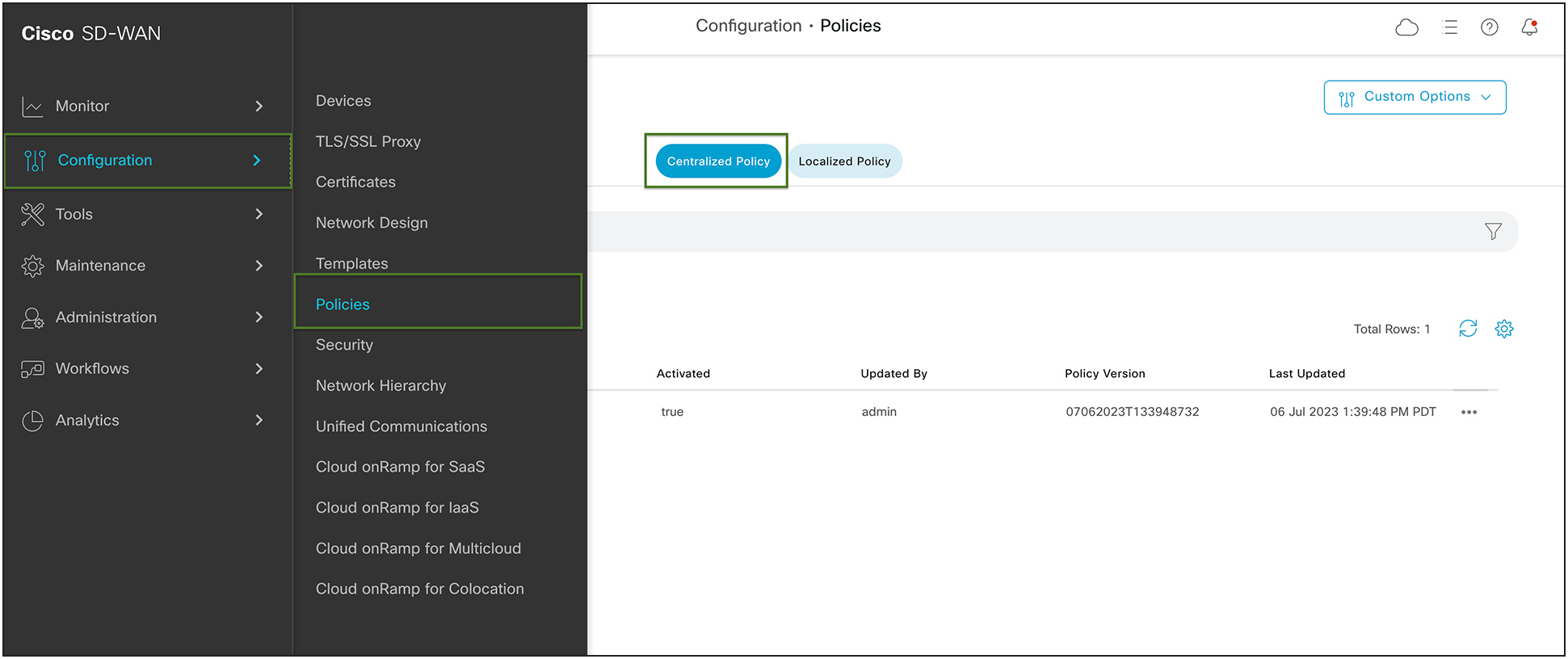
Task: Sort by the Updated By column header
Action: pos(893,374)
